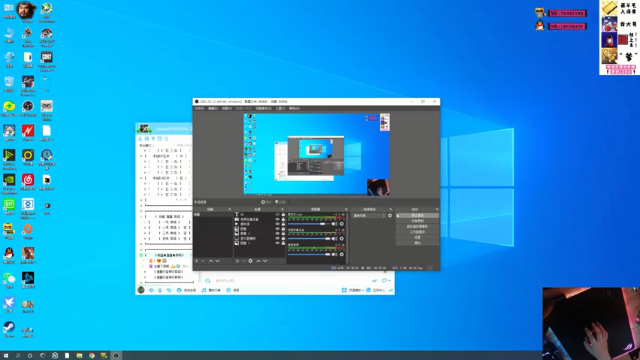Viewport: 640px width, 360px height.
Task: Toggle eye icon of the media source row
Action: coord(278,224)
